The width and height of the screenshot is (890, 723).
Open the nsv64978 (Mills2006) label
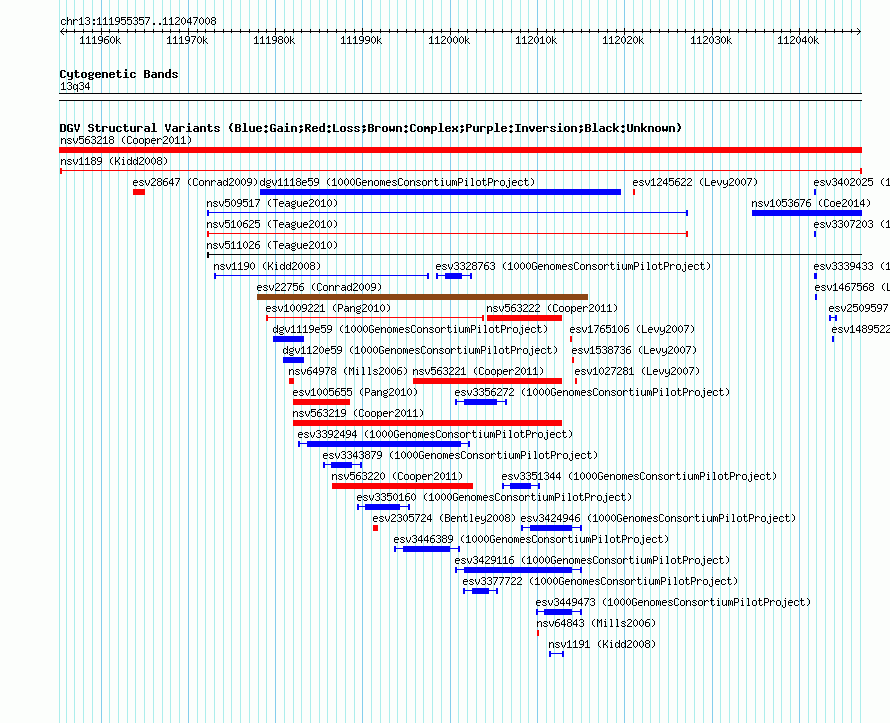(348, 371)
